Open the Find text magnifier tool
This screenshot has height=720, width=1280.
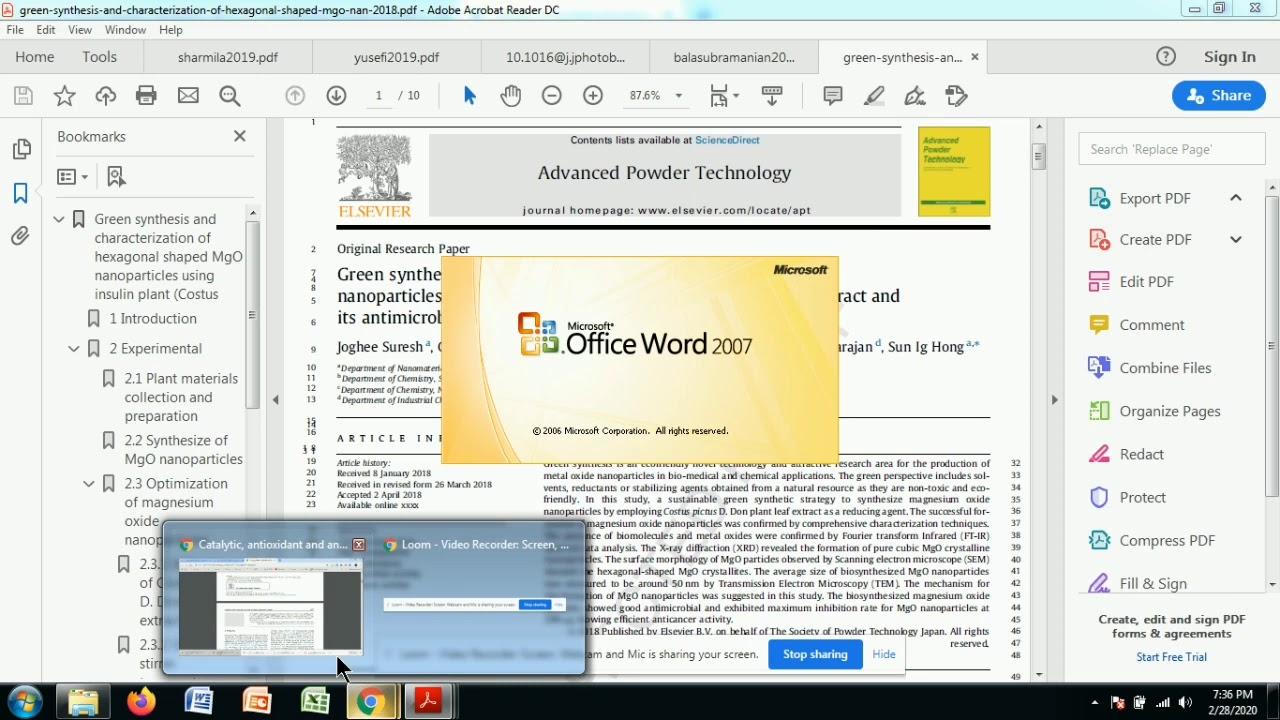click(230, 96)
